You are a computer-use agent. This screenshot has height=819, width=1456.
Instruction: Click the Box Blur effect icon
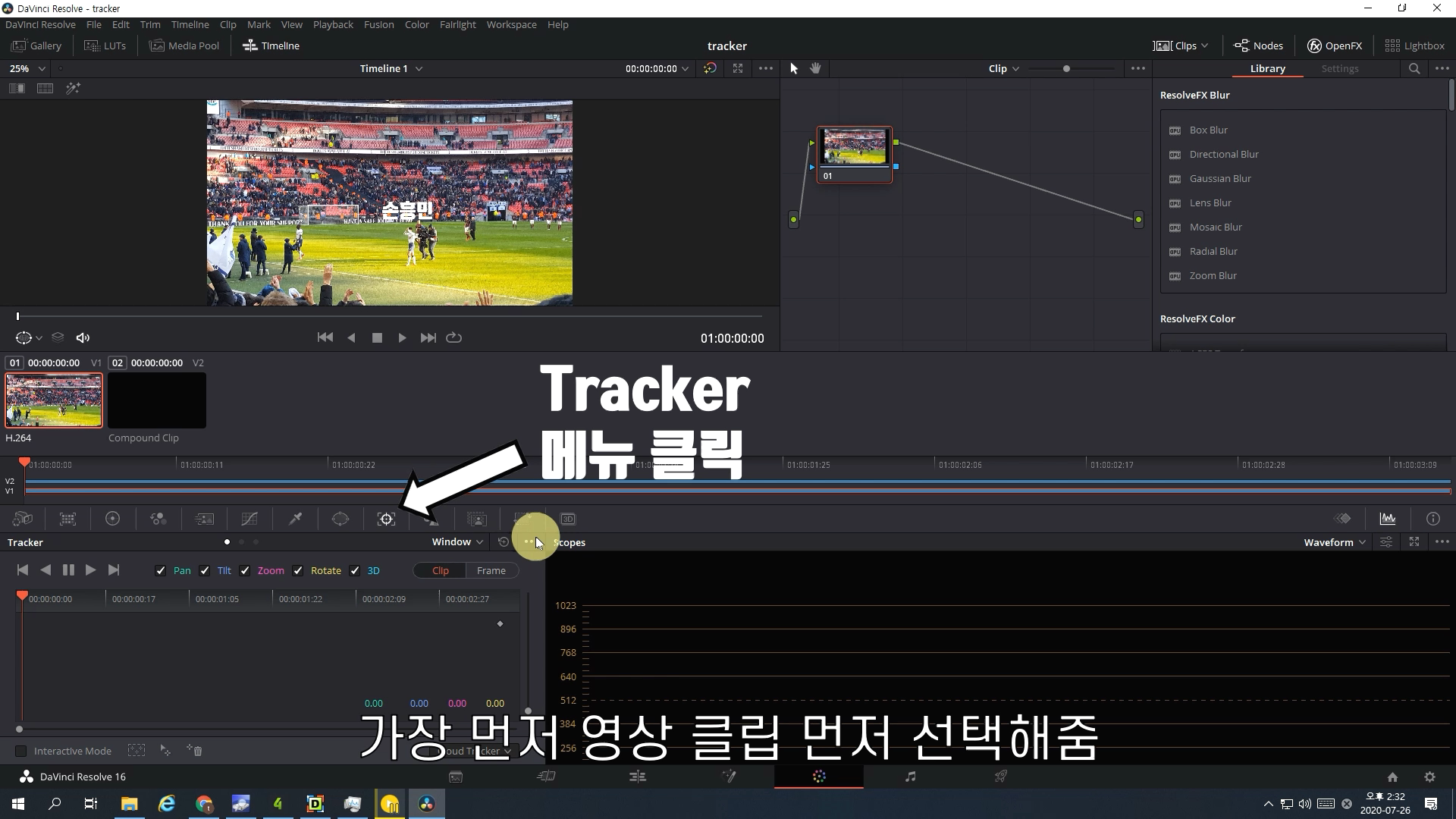(1175, 130)
